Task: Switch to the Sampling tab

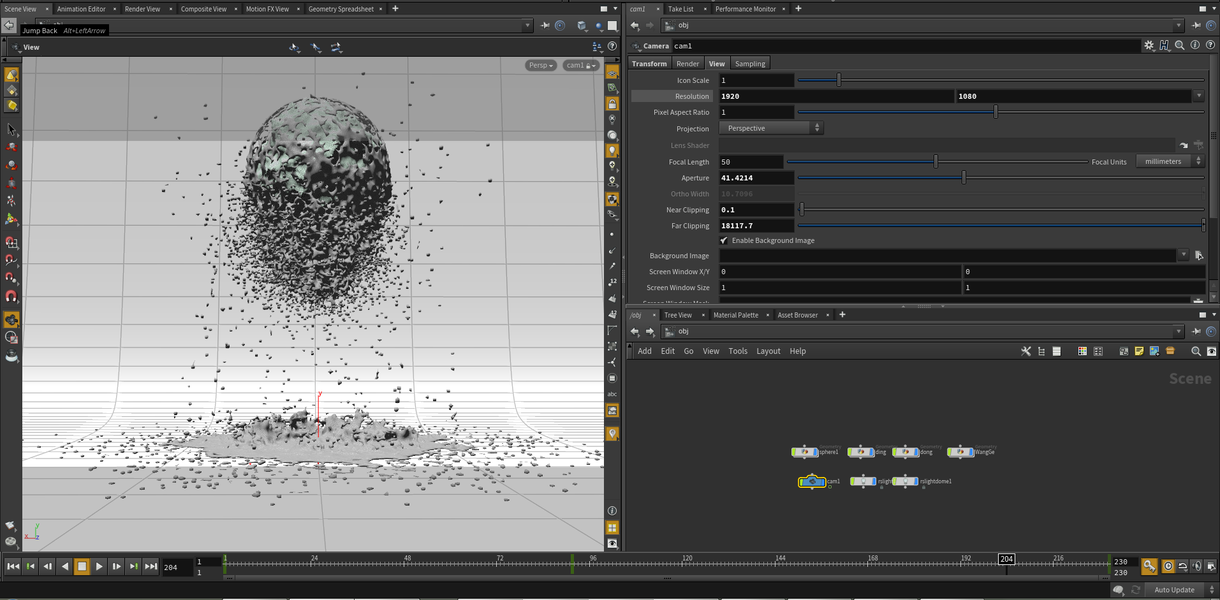Action: (x=750, y=63)
